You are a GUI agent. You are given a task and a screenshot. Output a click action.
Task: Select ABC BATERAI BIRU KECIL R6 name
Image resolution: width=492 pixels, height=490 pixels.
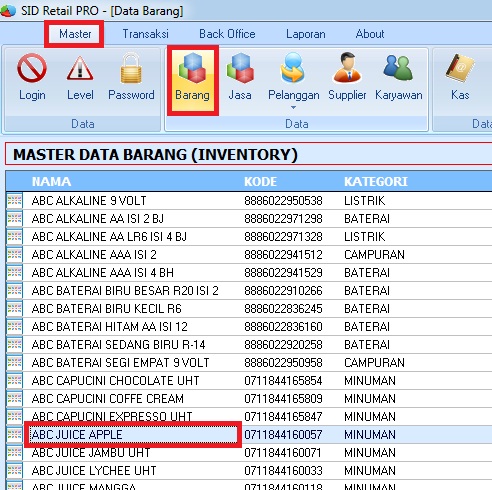tap(107, 309)
